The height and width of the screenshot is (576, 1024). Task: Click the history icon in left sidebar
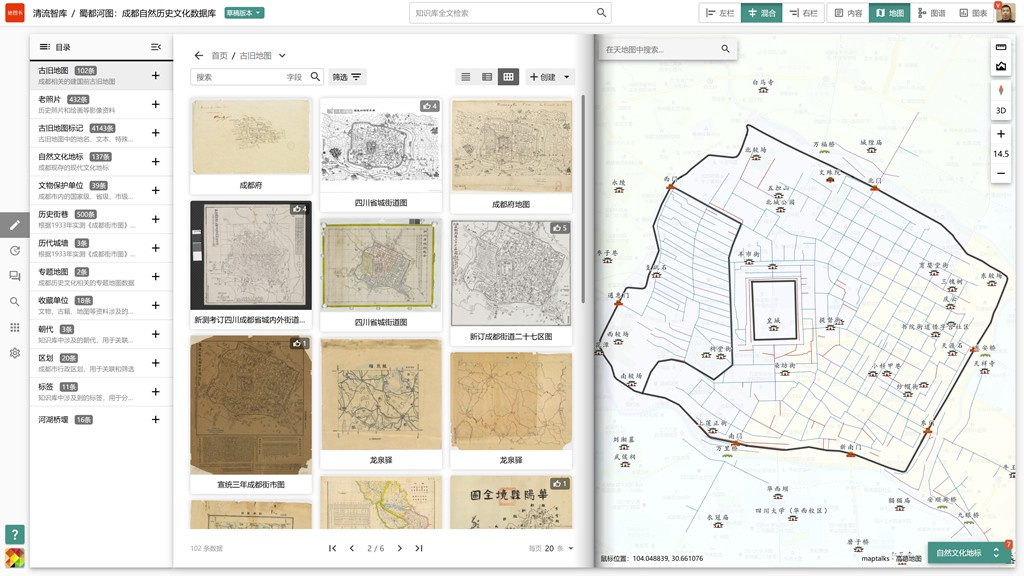pos(15,251)
